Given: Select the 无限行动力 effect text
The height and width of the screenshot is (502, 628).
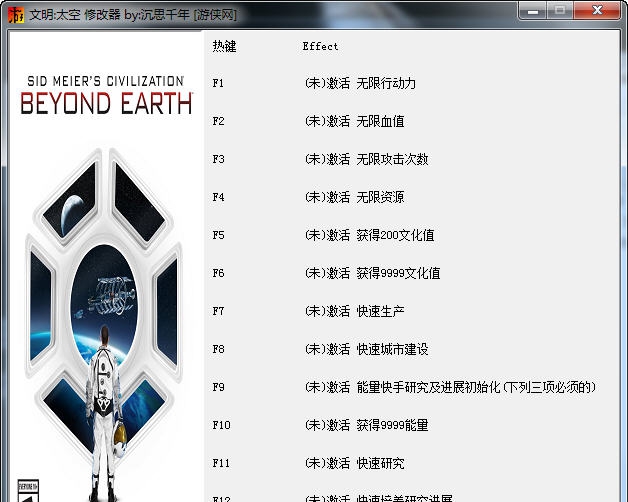Looking at the screenshot, I should tap(386, 83).
